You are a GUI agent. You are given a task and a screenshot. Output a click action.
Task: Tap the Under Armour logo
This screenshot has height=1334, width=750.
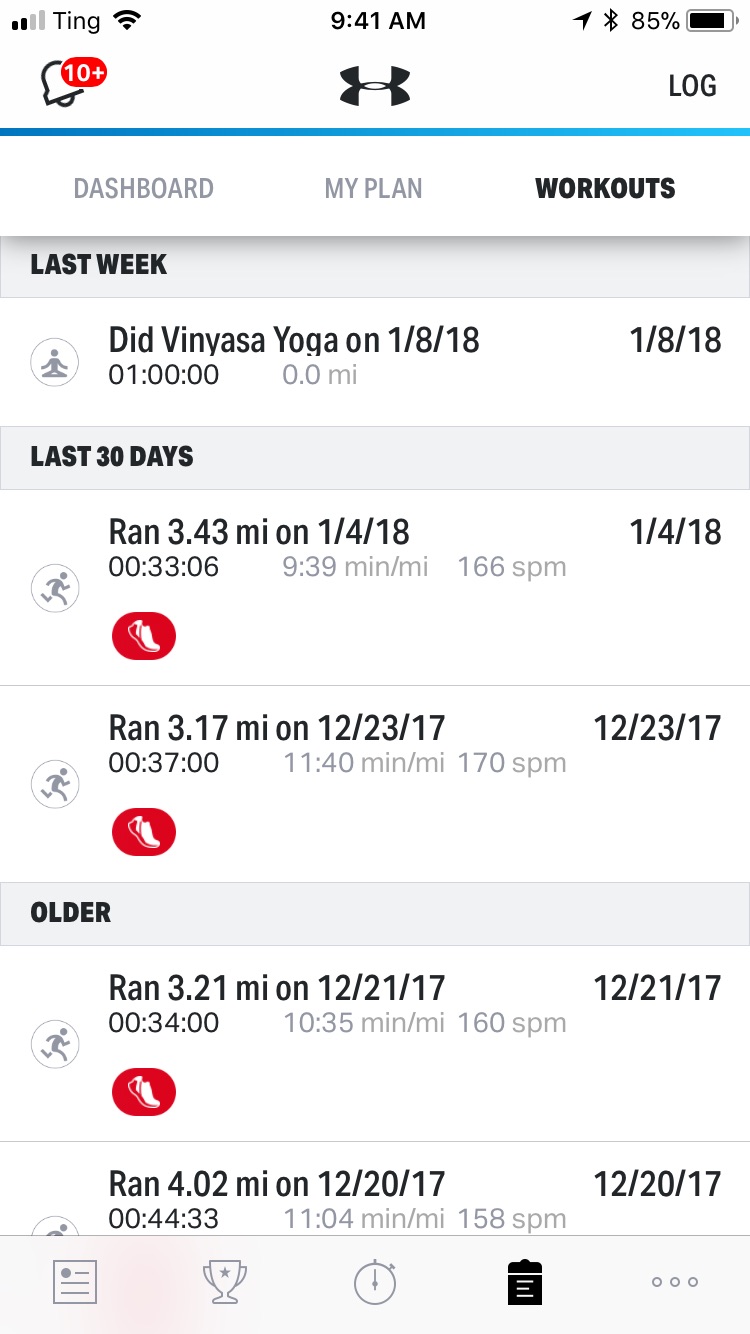(375, 86)
